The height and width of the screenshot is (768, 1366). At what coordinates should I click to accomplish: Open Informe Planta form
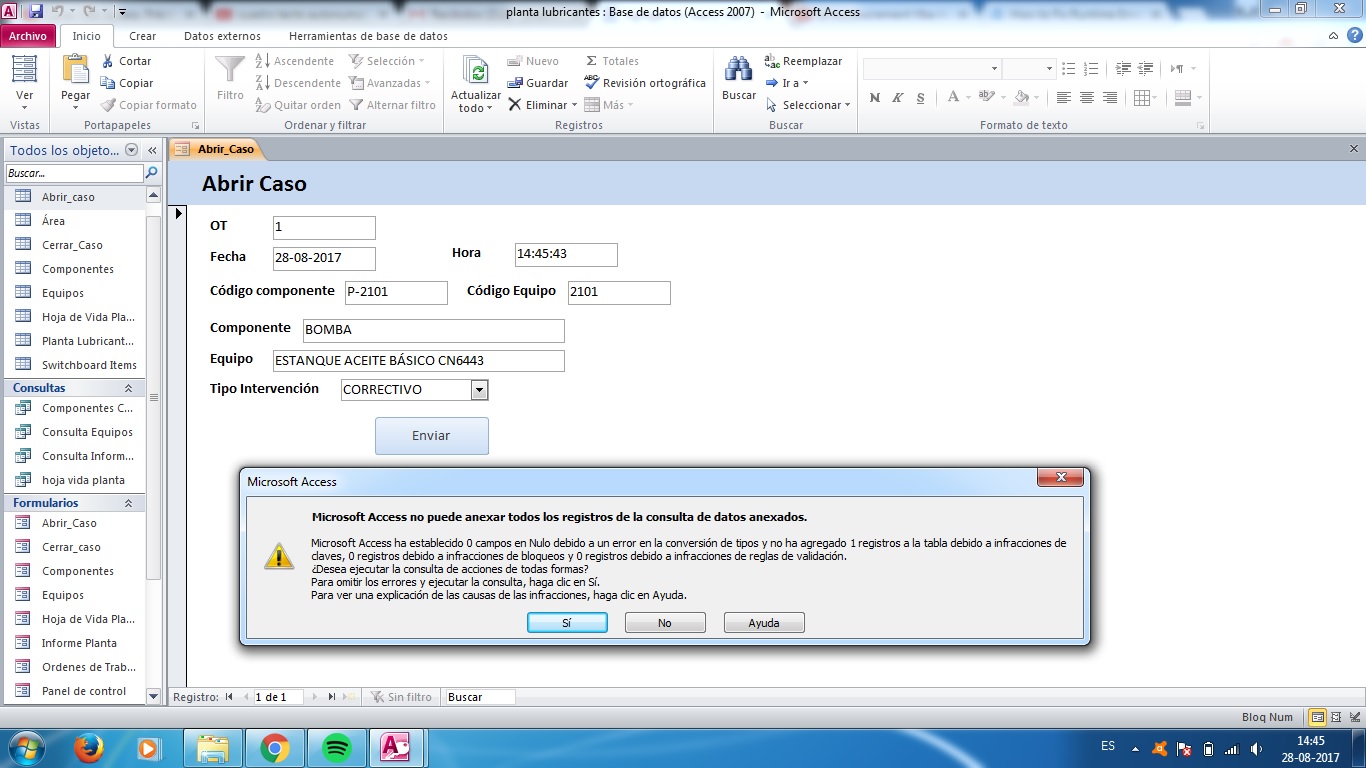pos(79,643)
